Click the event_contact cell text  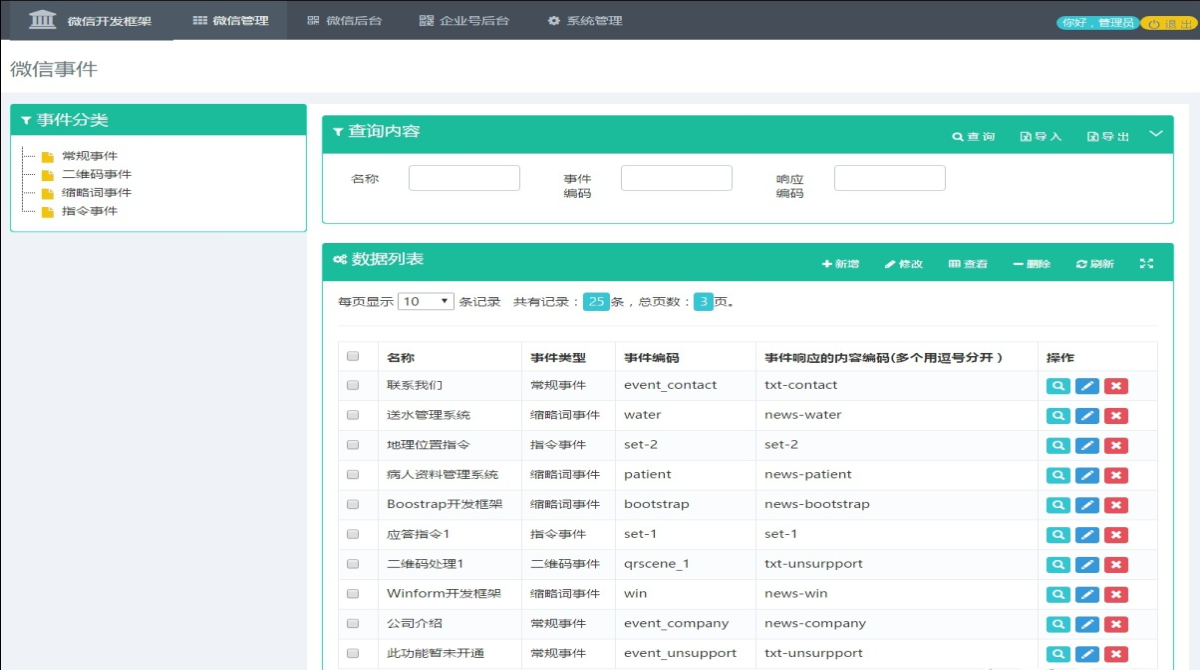pos(670,385)
